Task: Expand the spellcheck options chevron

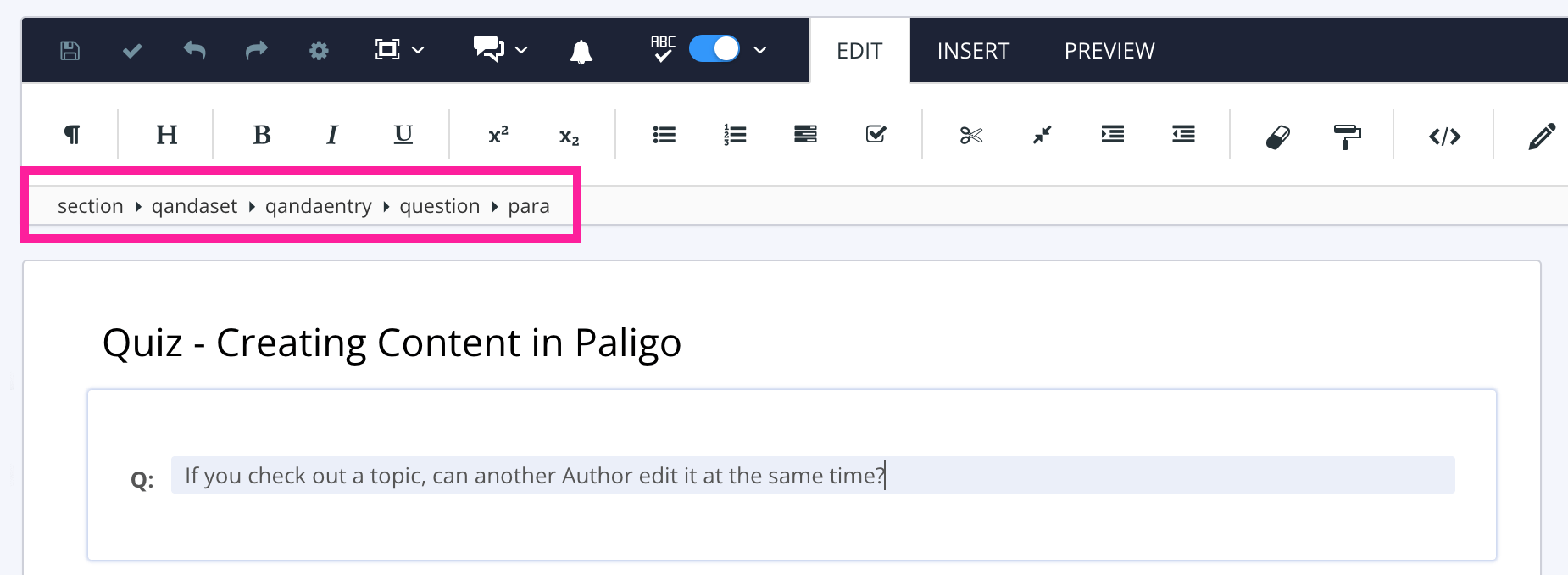Action: [760, 51]
